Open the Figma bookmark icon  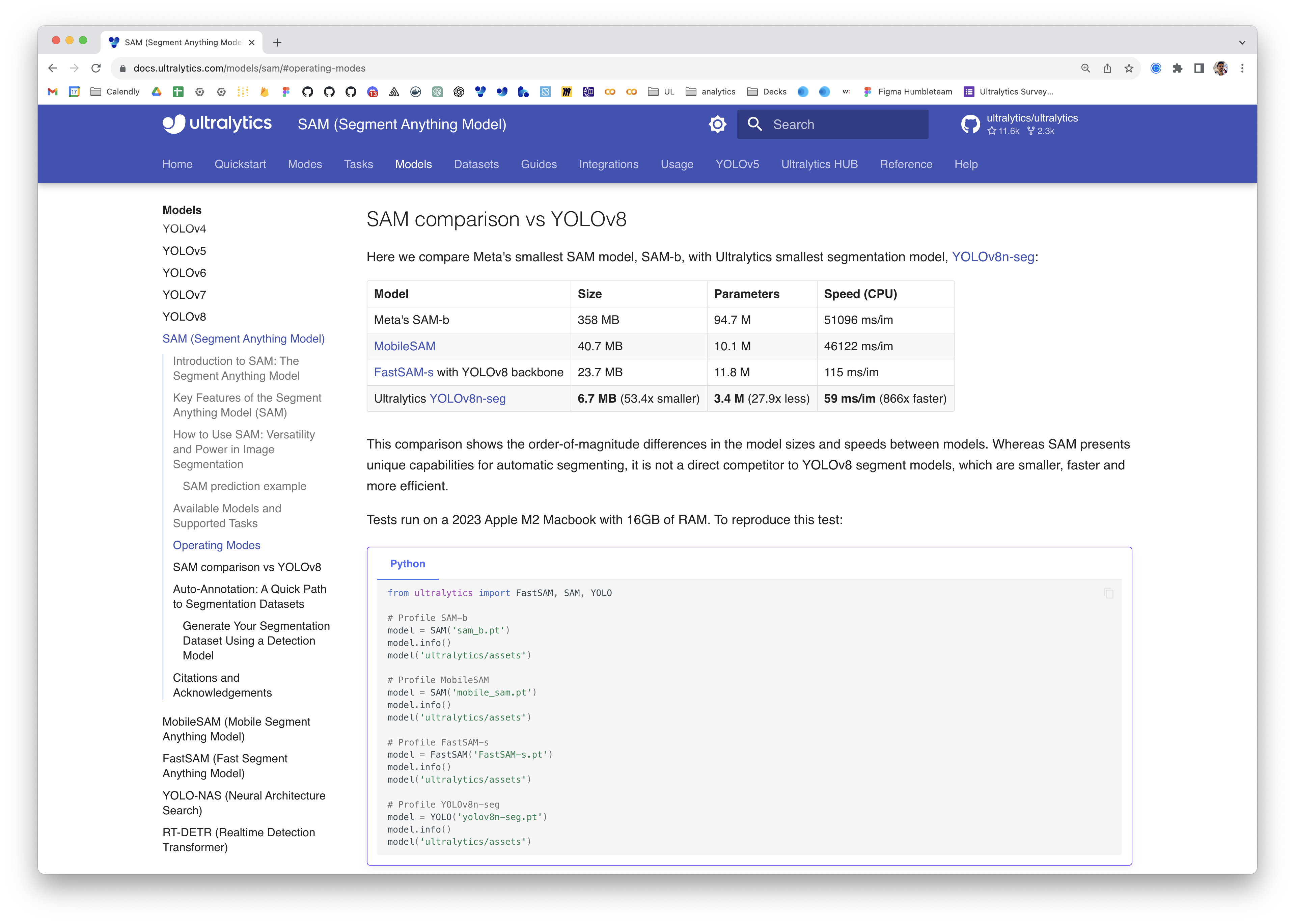[x=286, y=91]
